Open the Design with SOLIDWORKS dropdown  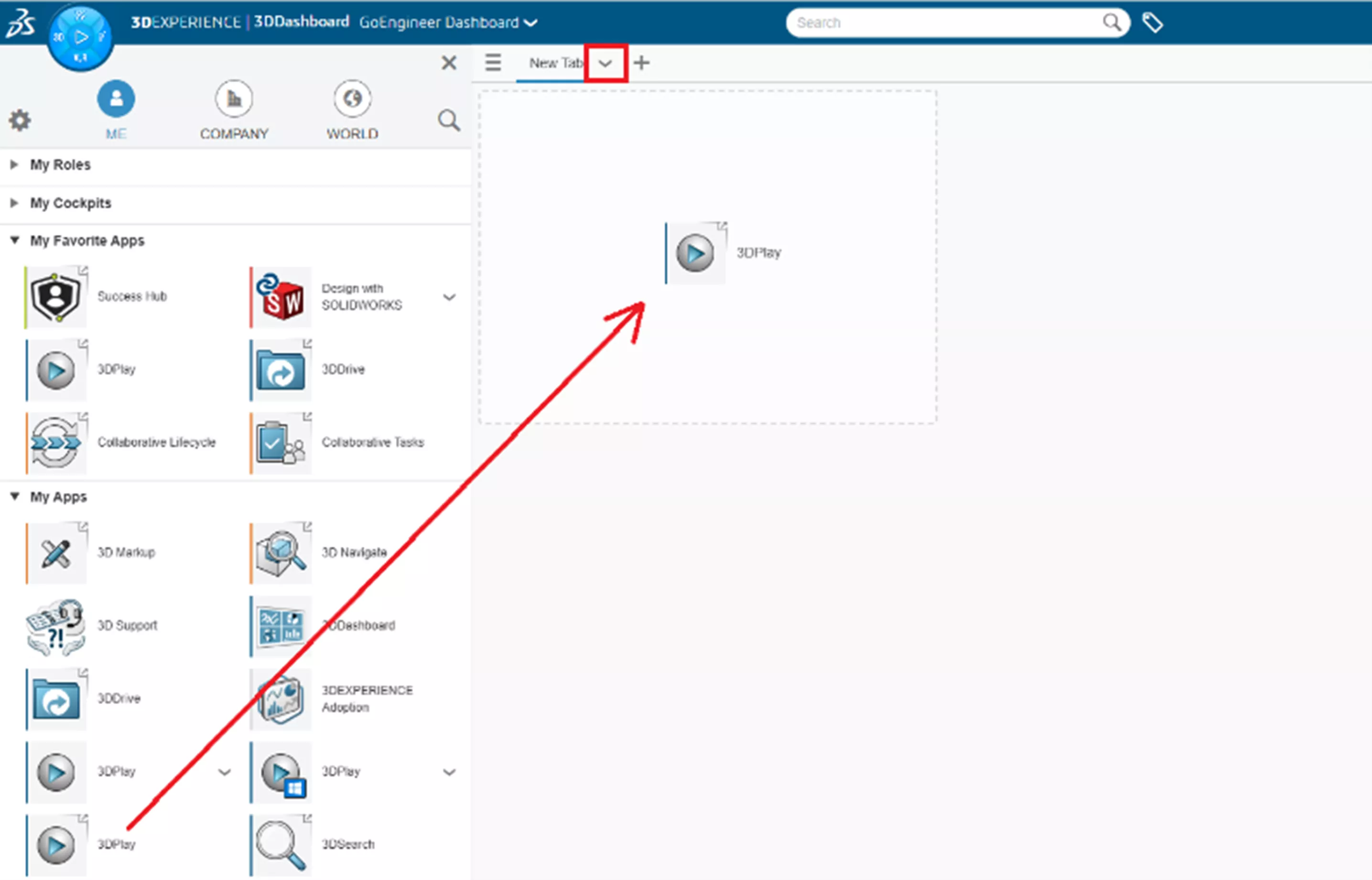pos(450,297)
